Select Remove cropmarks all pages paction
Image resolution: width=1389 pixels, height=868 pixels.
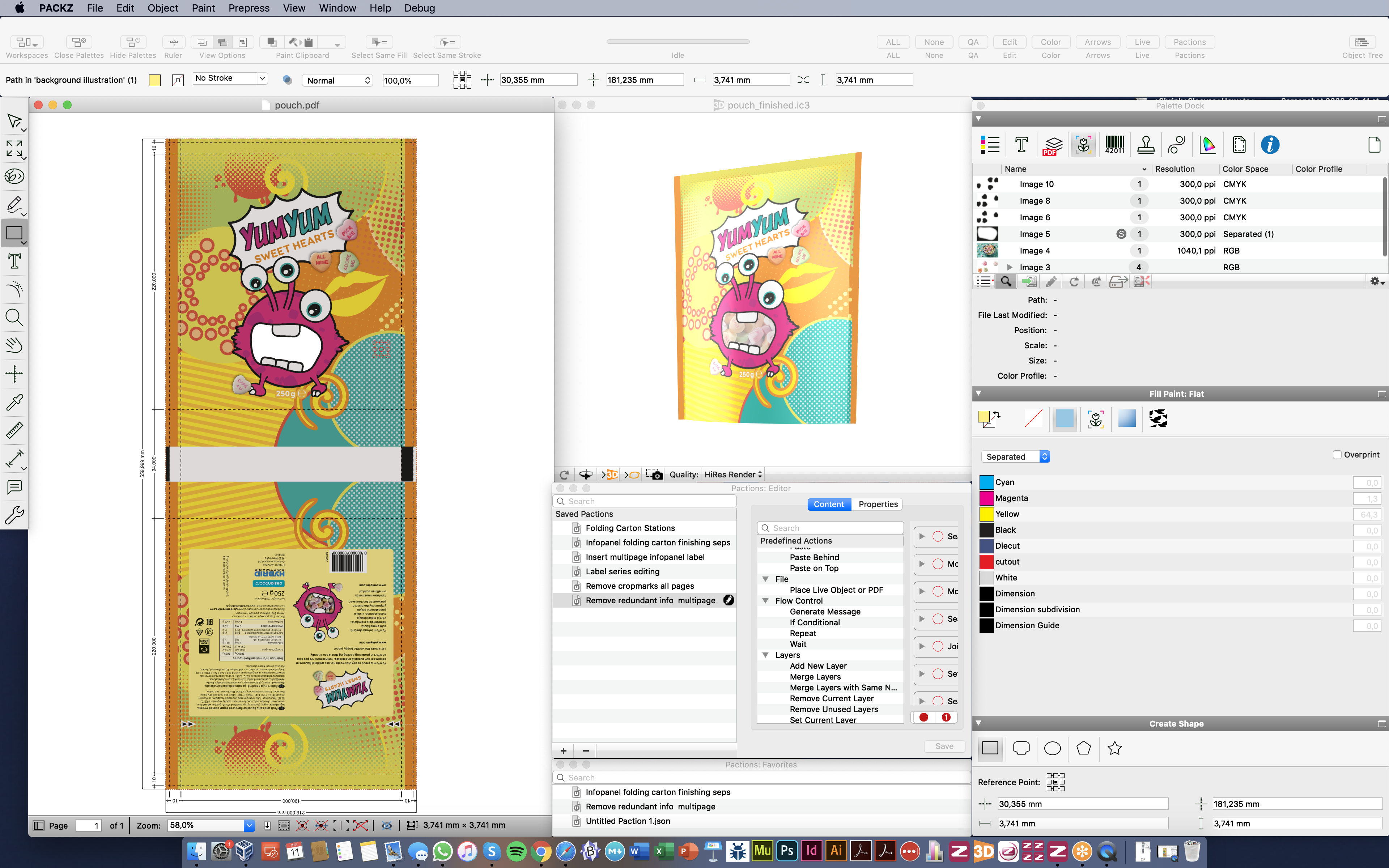pyautogui.click(x=640, y=586)
